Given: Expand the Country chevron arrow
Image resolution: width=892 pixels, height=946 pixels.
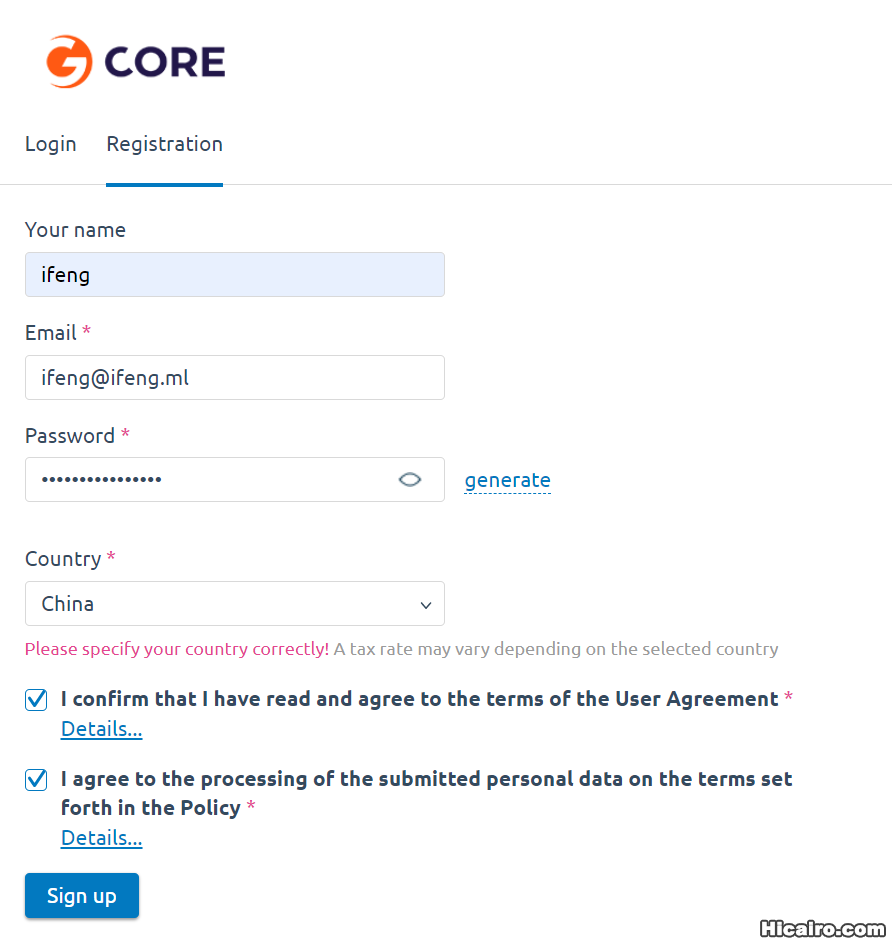Looking at the screenshot, I should (x=426, y=605).
